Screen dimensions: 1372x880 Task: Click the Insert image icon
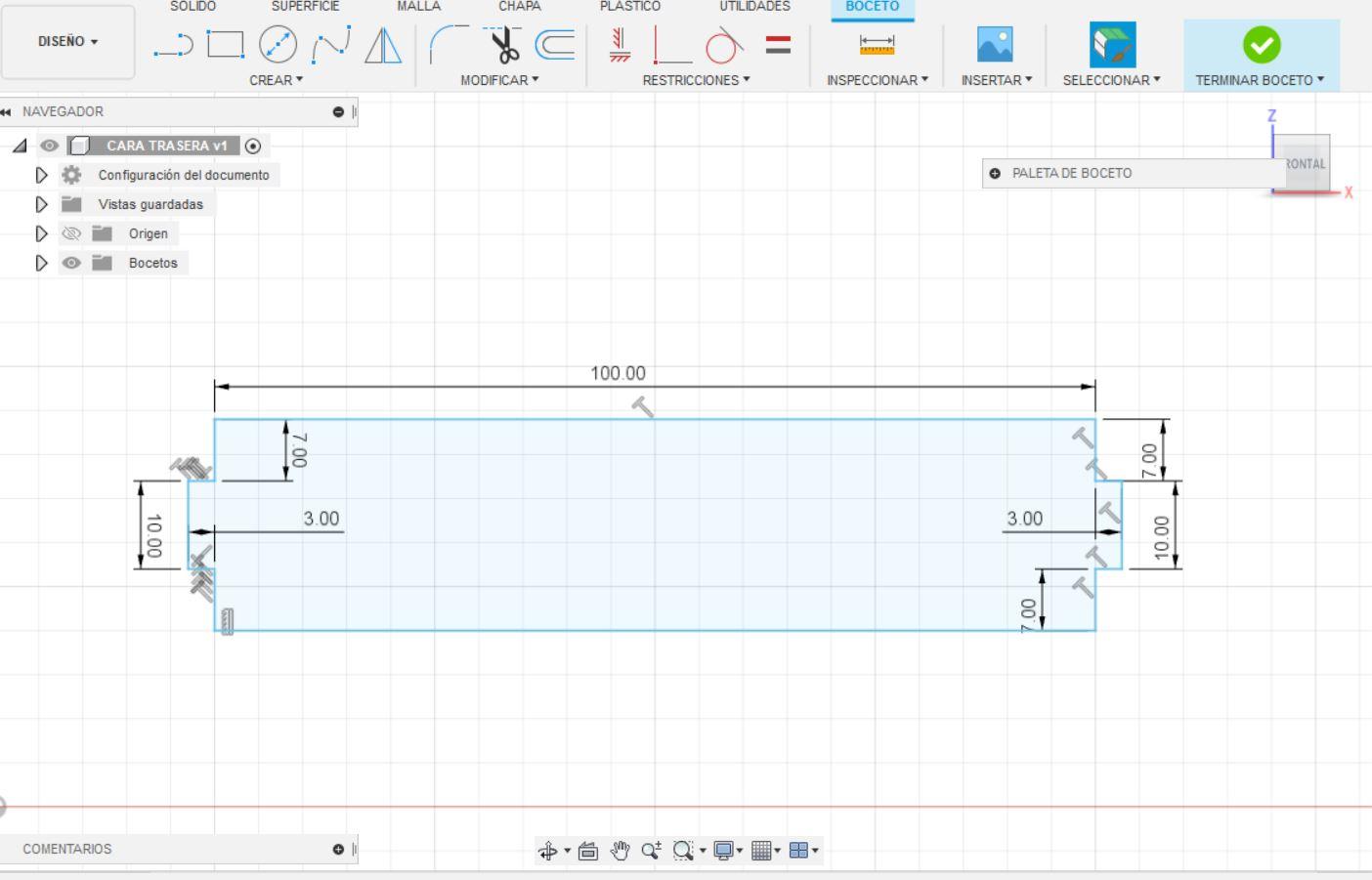coord(995,45)
